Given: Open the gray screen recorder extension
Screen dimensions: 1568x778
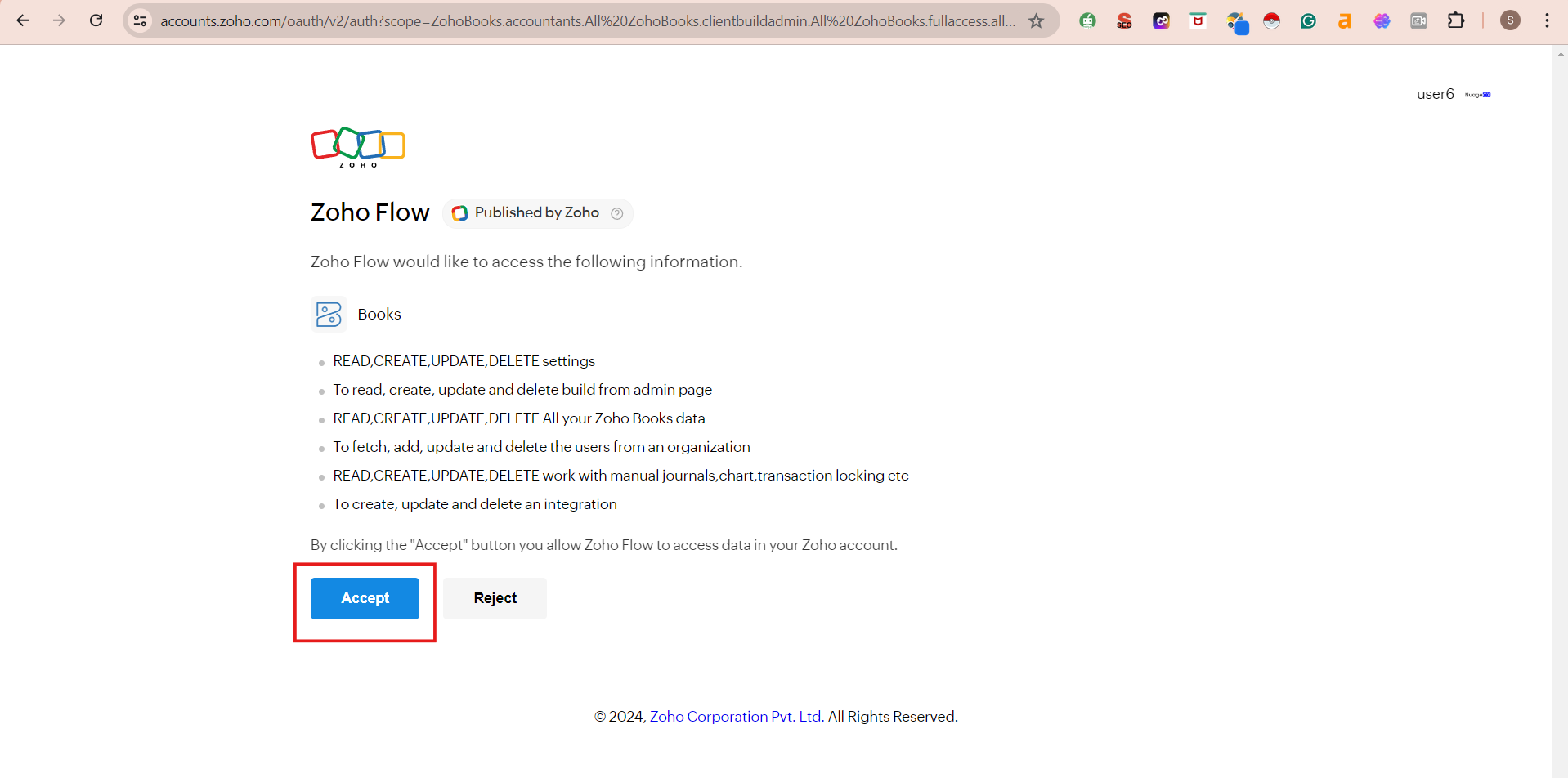Looking at the screenshot, I should [x=1418, y=20].
